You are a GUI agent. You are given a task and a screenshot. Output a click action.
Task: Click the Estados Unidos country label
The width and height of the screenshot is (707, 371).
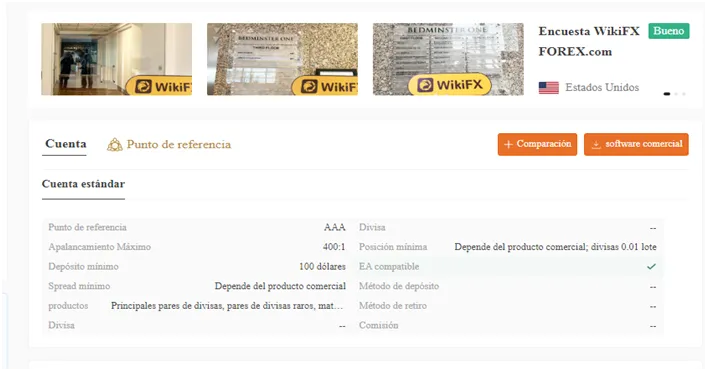pos(602,87)
